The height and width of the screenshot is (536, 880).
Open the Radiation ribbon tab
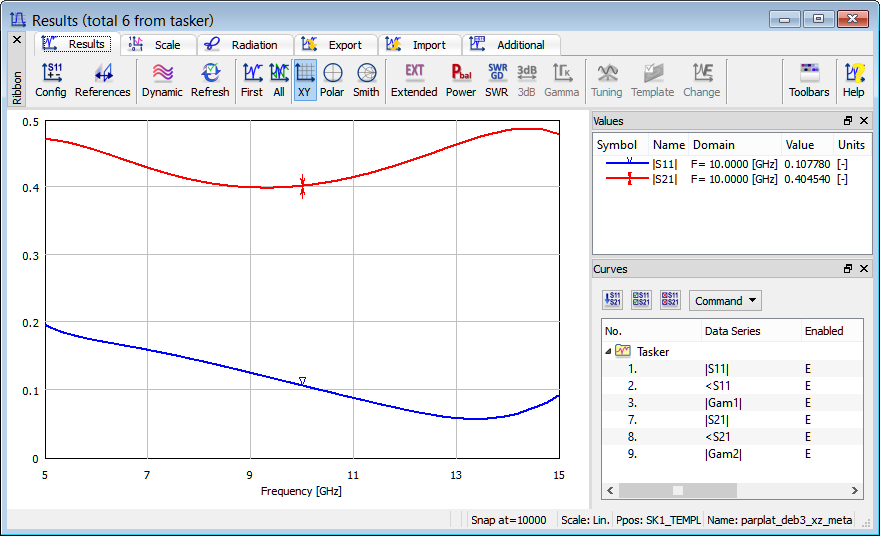pos(244,45)
